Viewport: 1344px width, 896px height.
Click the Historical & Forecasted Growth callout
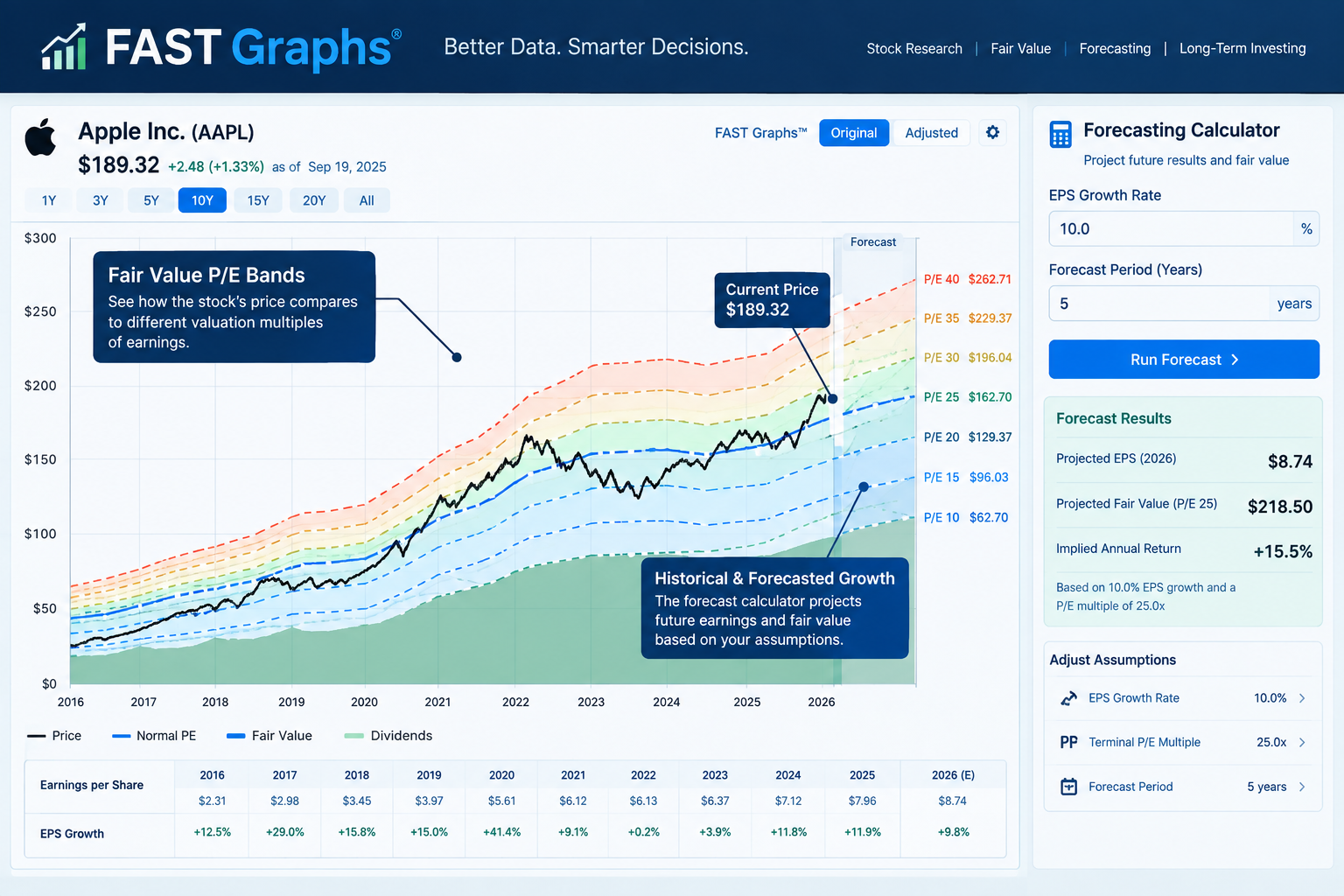[x=775, y=608]
